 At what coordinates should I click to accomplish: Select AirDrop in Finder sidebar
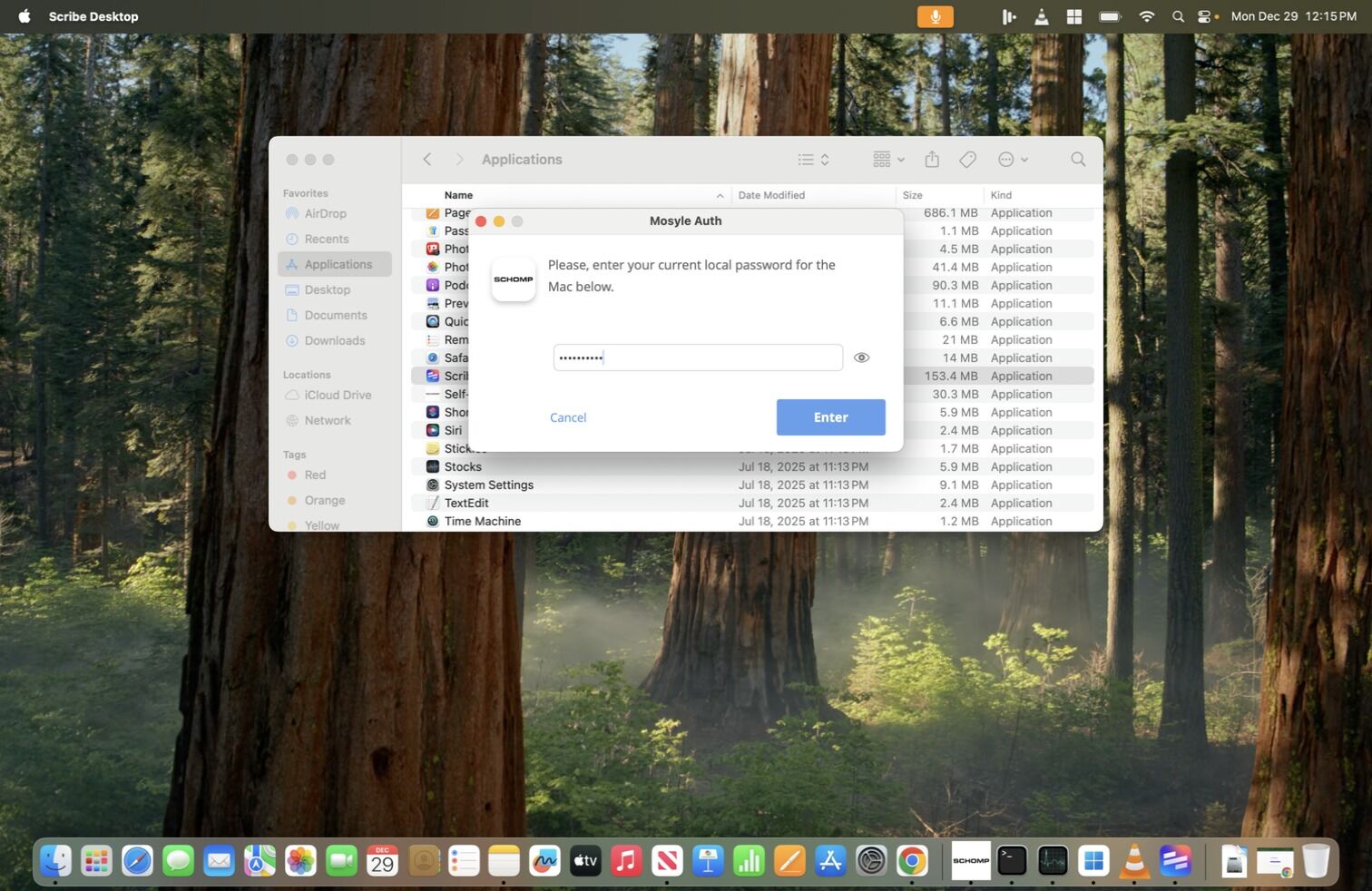coord(325,214)
